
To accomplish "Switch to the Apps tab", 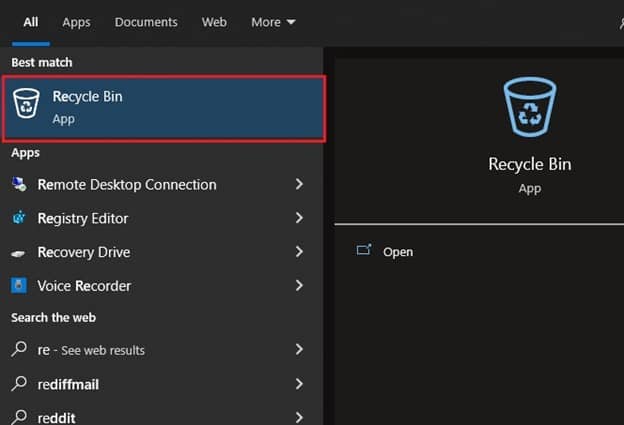I will coord(76,22).
